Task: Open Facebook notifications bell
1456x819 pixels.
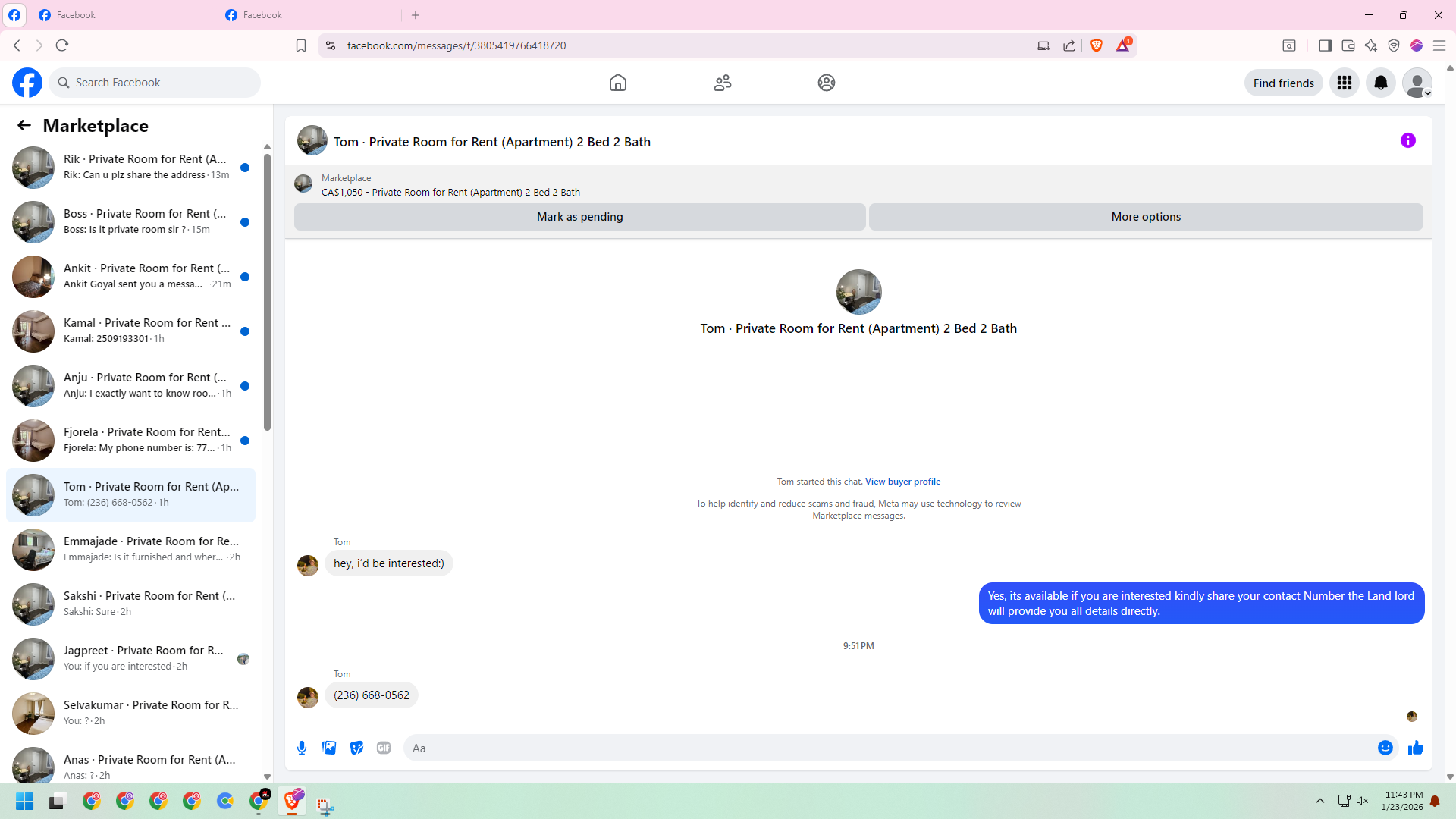Action: pos(1380,83)
